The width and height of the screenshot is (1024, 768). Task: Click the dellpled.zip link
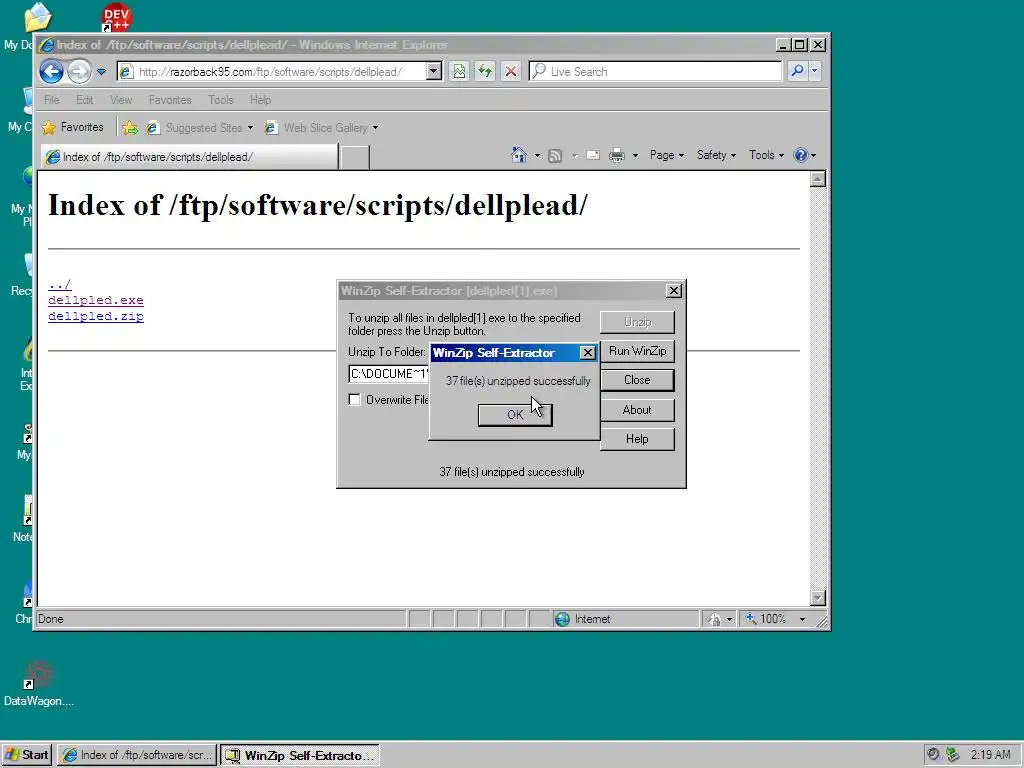pos(95,316)
